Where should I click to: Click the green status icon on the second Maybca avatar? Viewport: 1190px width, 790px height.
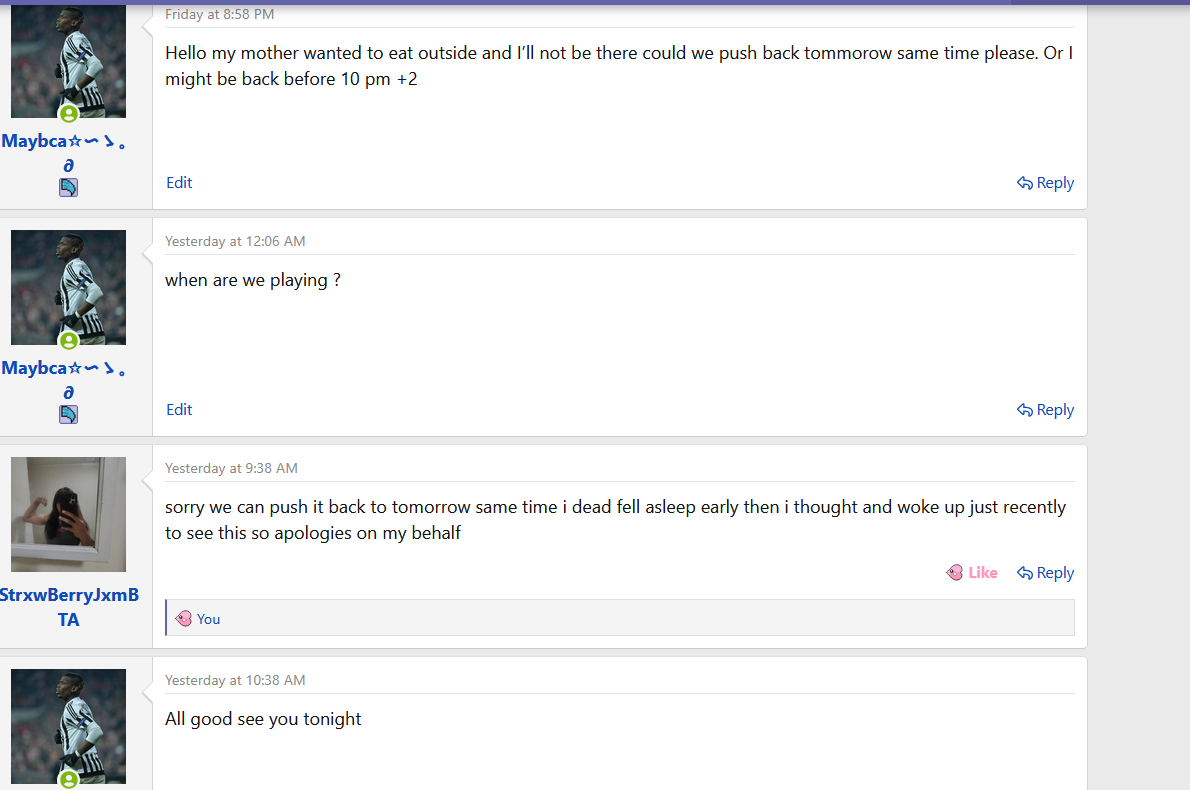(69, 341)
